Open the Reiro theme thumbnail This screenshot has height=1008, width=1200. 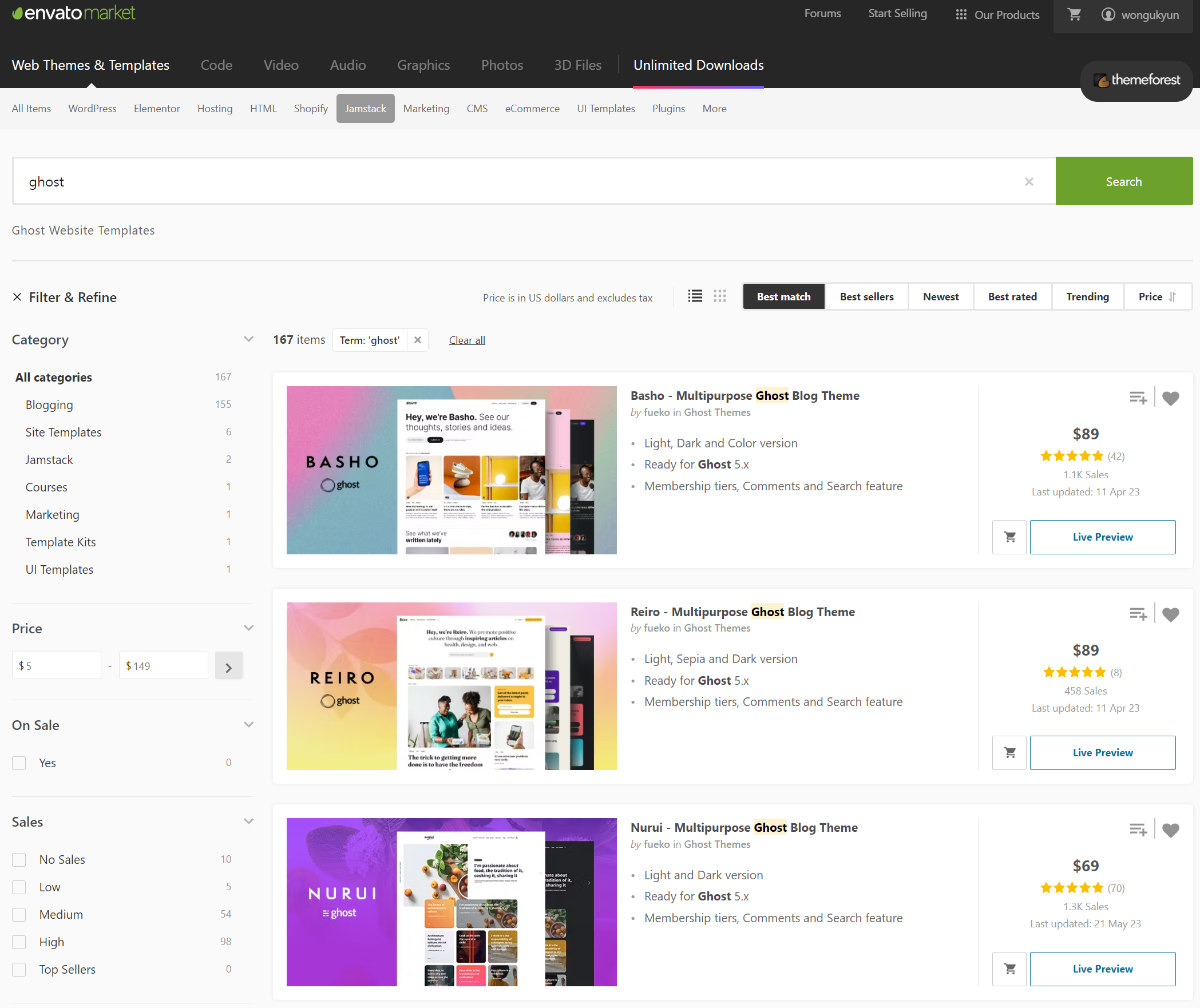[451, 686]
